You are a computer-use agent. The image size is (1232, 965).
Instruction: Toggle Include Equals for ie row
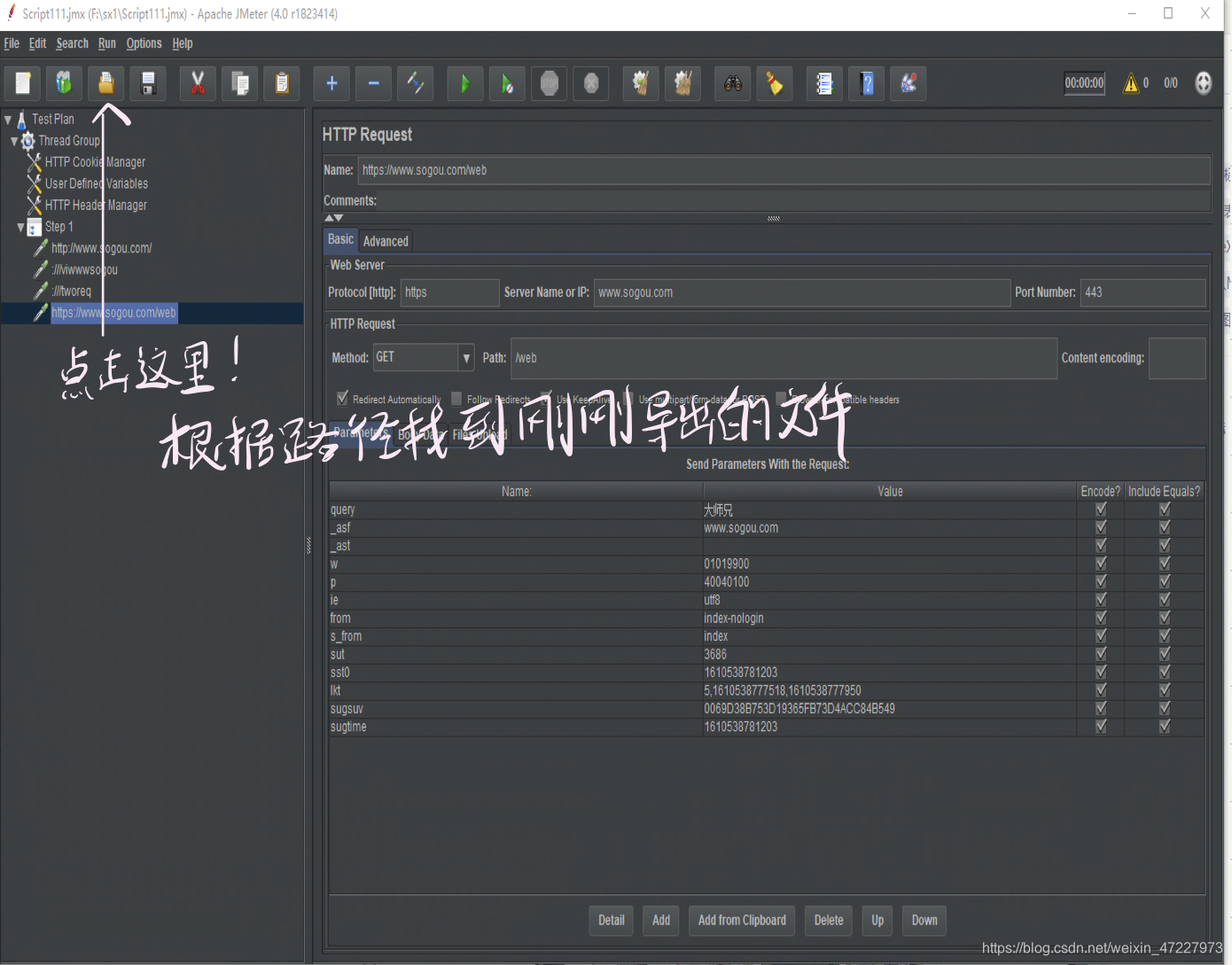pos(1165,600)
